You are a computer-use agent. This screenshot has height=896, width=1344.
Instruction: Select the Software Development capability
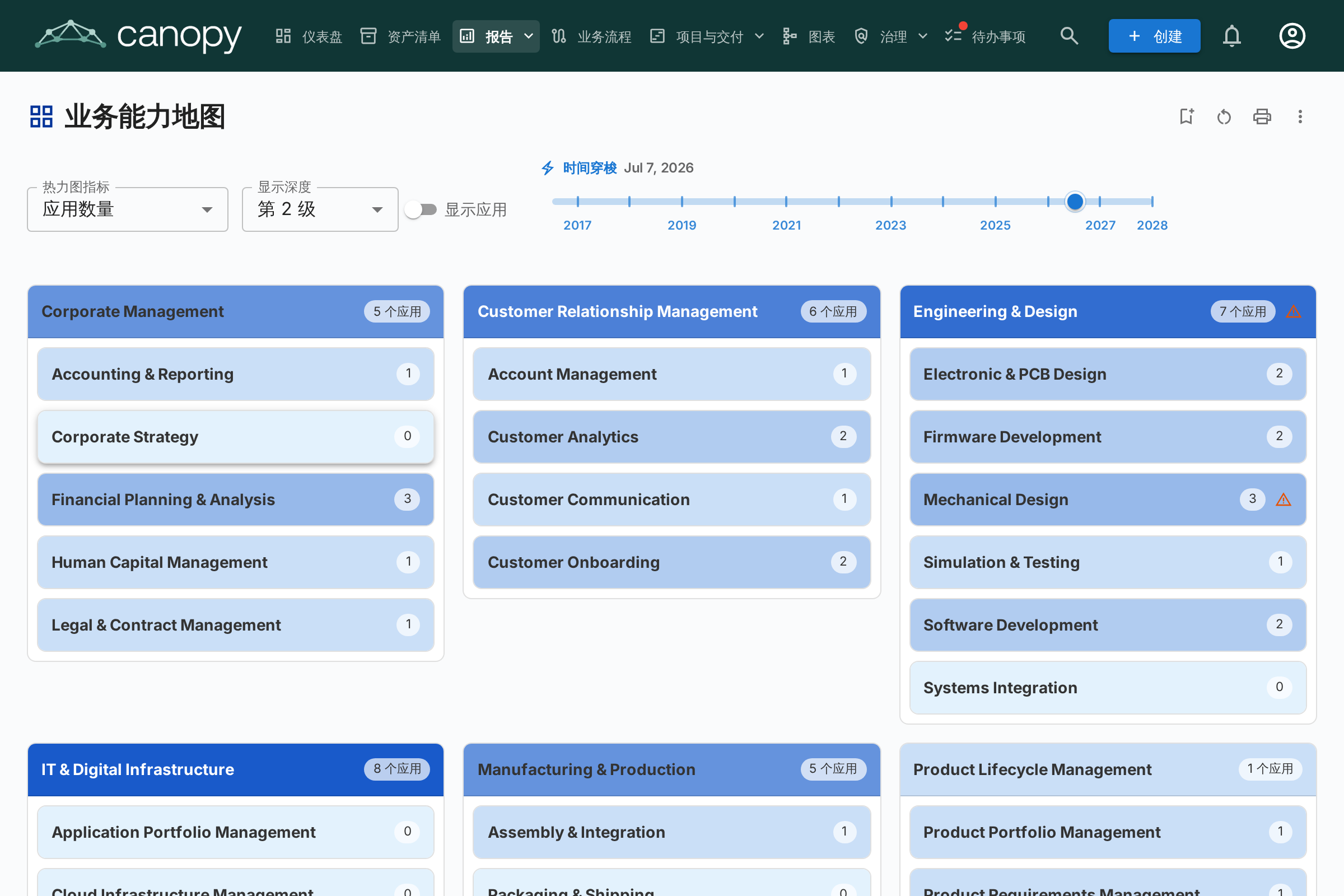[1108, 624]
